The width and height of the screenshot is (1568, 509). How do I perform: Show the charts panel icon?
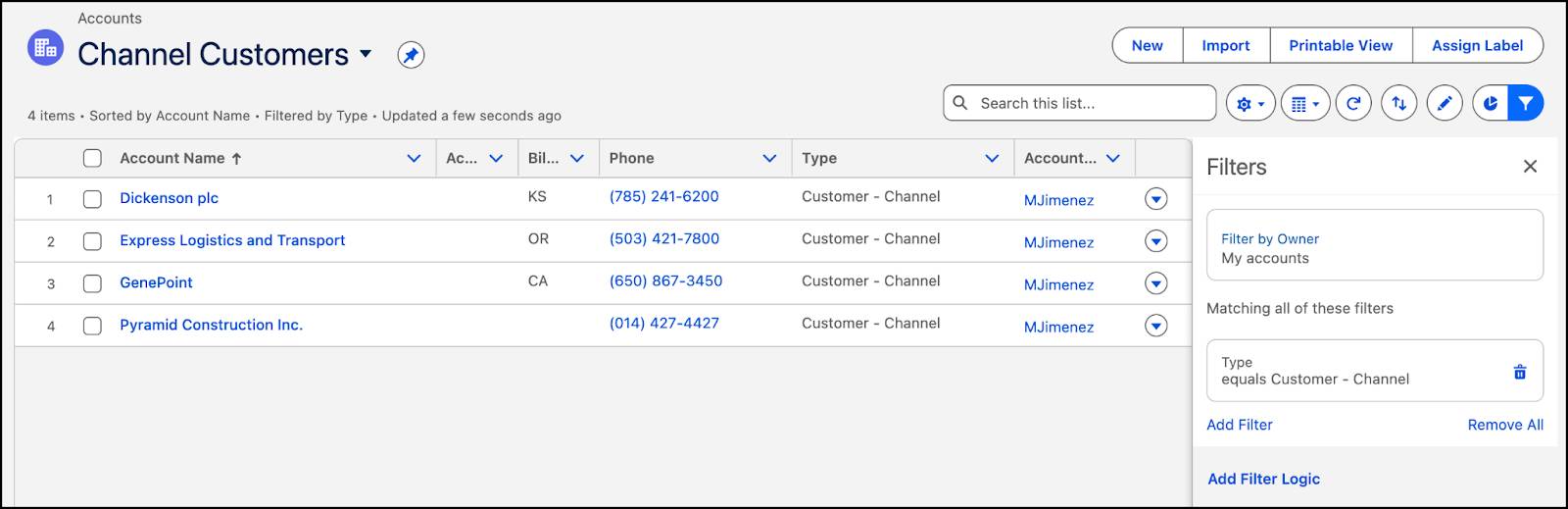click(1490, 104)
